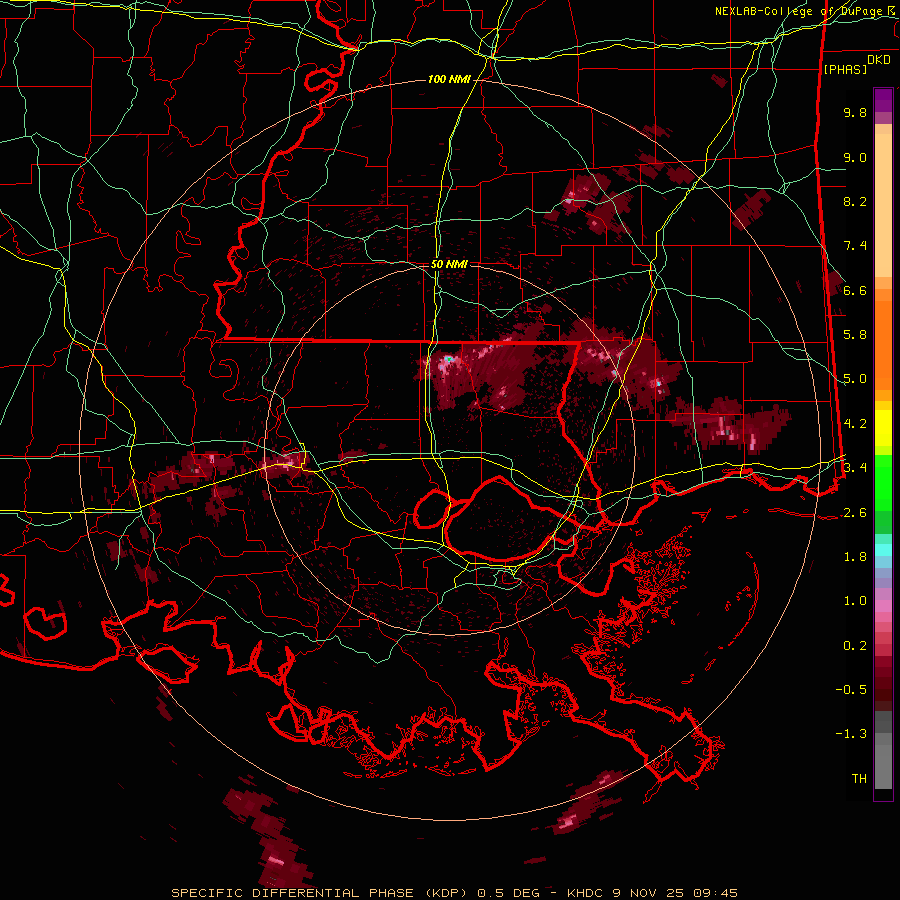
Task: Click the 8.2 value on the color scale
Action: tap(855, 201)
